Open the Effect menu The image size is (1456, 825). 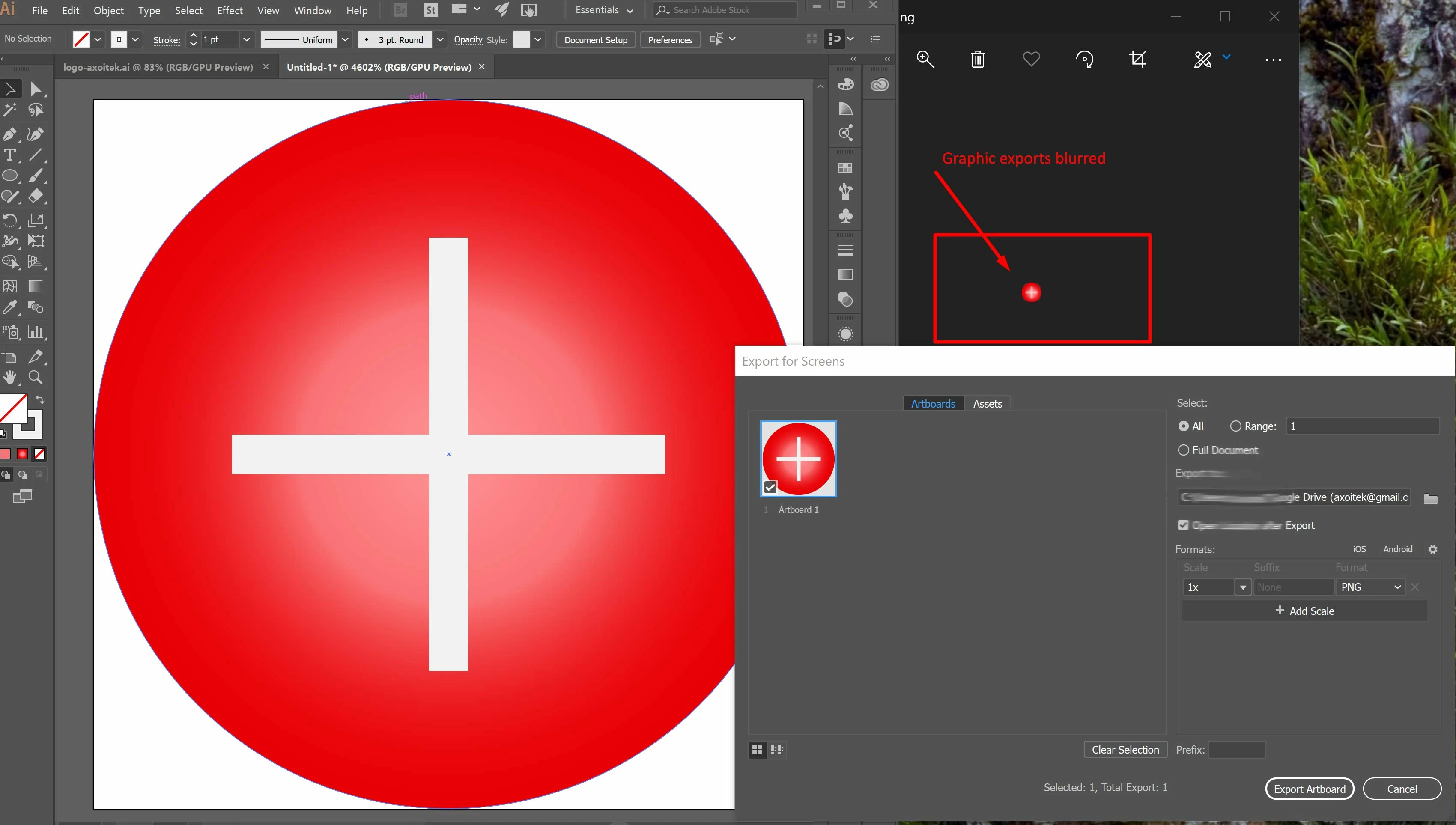[230, 10]
